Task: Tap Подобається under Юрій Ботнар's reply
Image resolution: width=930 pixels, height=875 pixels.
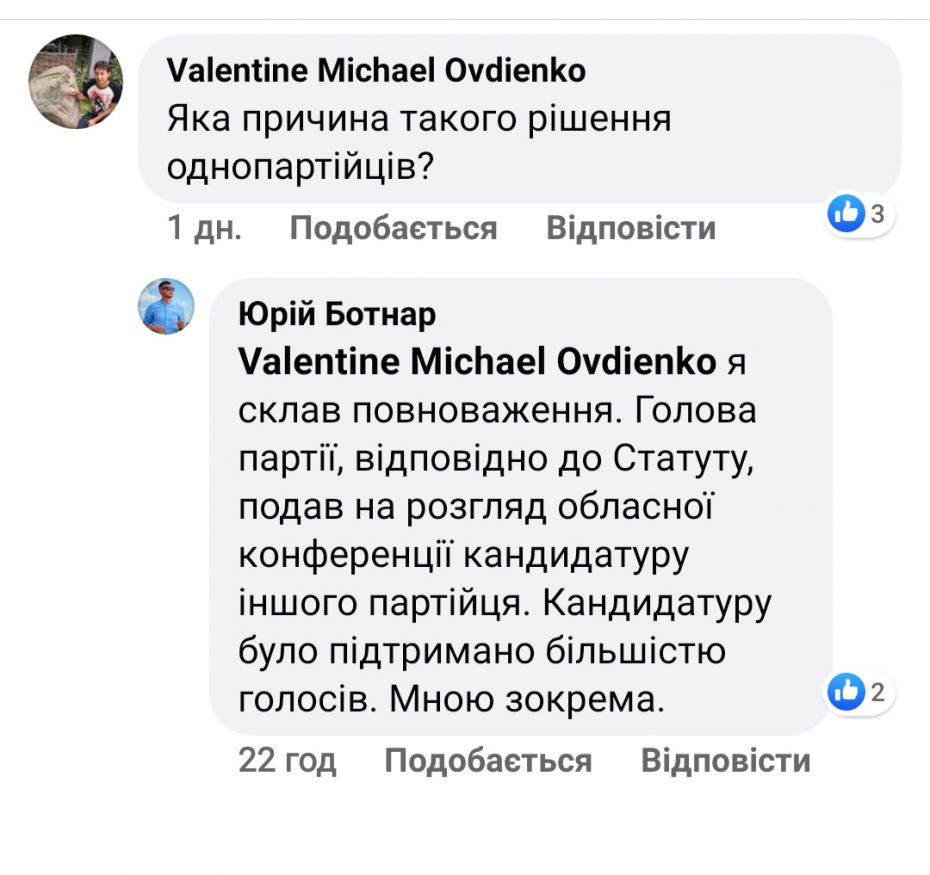Action: [488, 761]
